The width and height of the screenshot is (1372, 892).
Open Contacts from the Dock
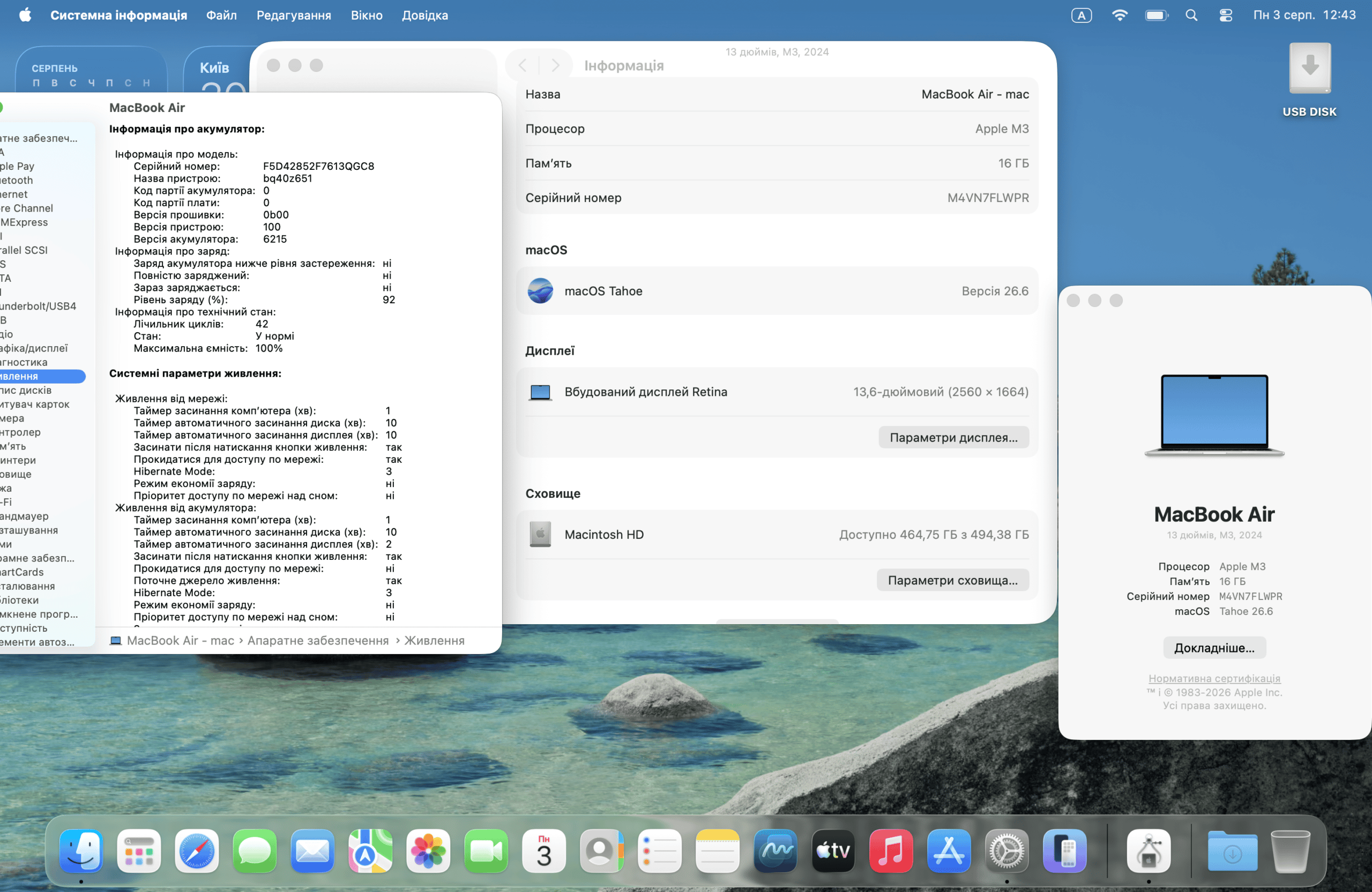point(602,851)
